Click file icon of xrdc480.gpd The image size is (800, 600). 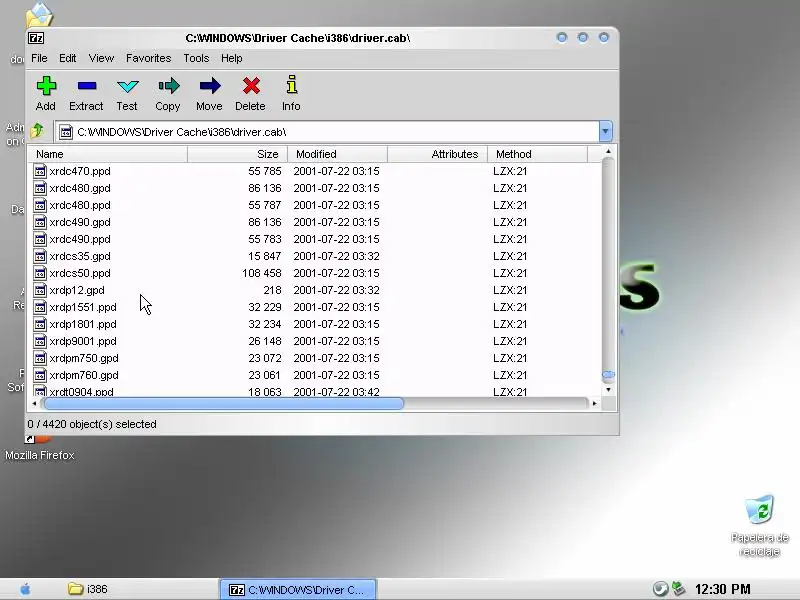(40, 188)
